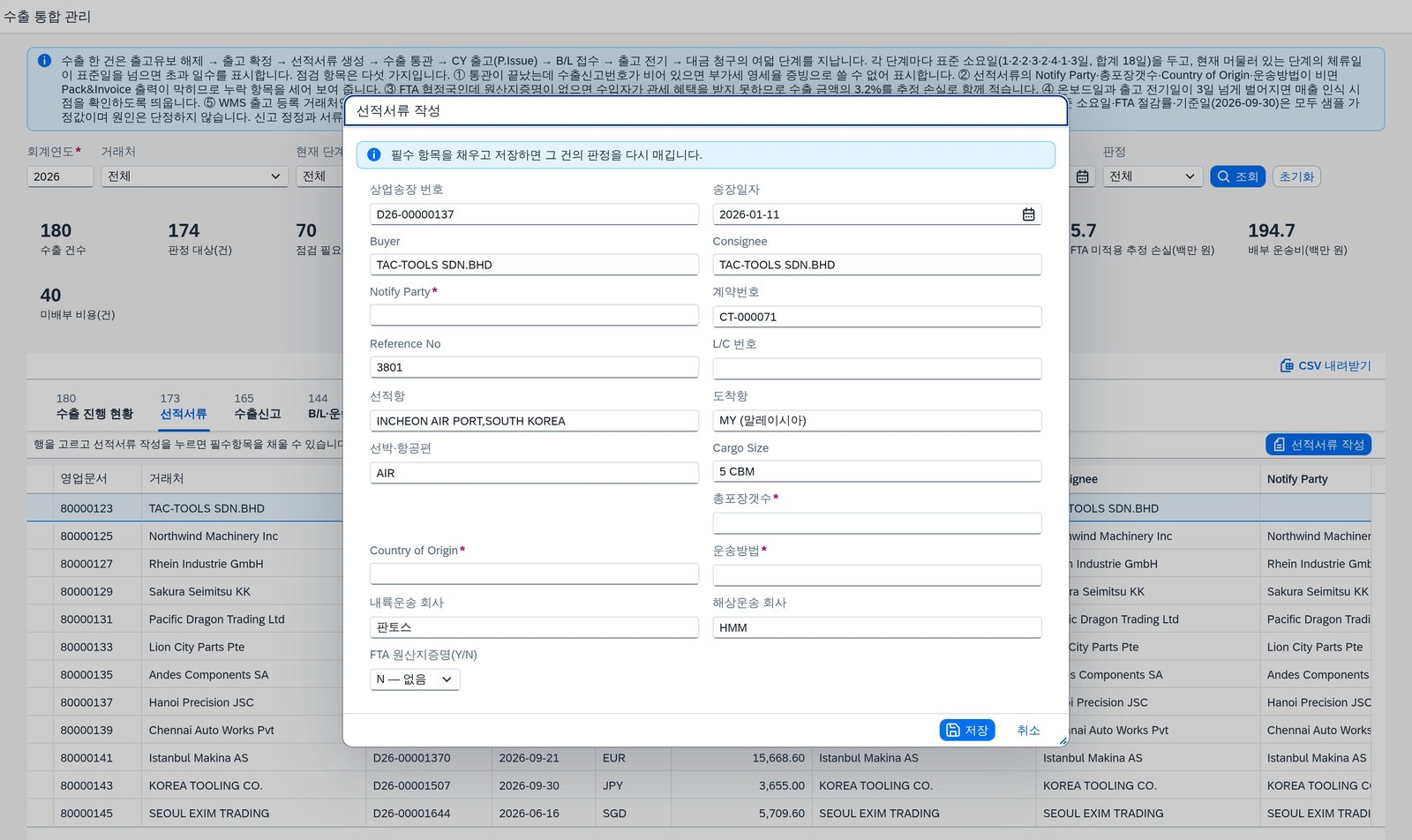This screenshot has width=1412, height=840.
Task: Click the 해상운송 회사 field showing HMM
Action: point(876,627)
